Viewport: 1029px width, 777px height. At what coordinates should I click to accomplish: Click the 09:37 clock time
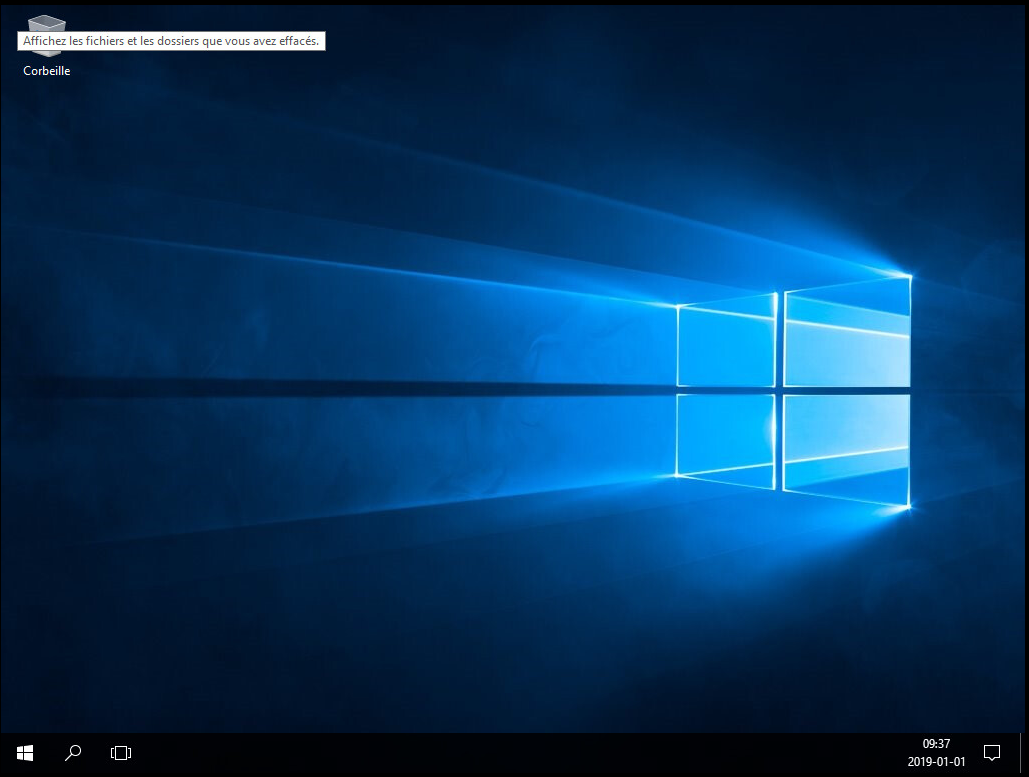tap(936, 744)
